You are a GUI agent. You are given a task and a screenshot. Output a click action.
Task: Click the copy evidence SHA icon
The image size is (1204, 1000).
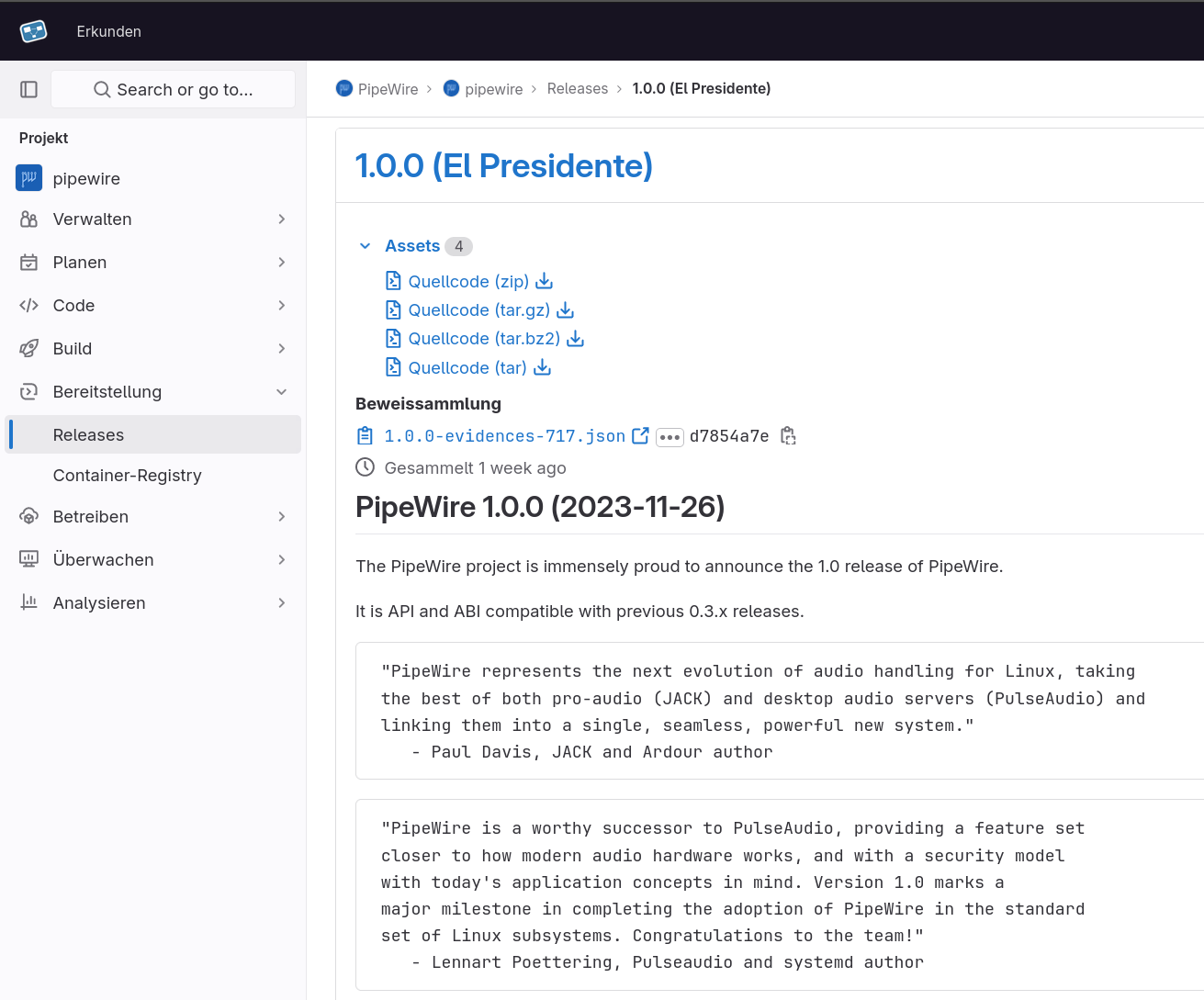pos(788,436)
